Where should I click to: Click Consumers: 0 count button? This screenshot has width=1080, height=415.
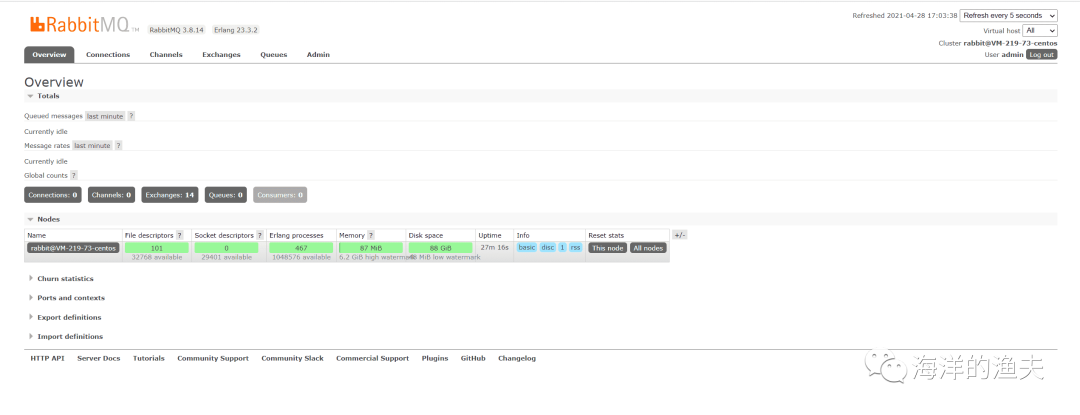[x=280, y=195]
